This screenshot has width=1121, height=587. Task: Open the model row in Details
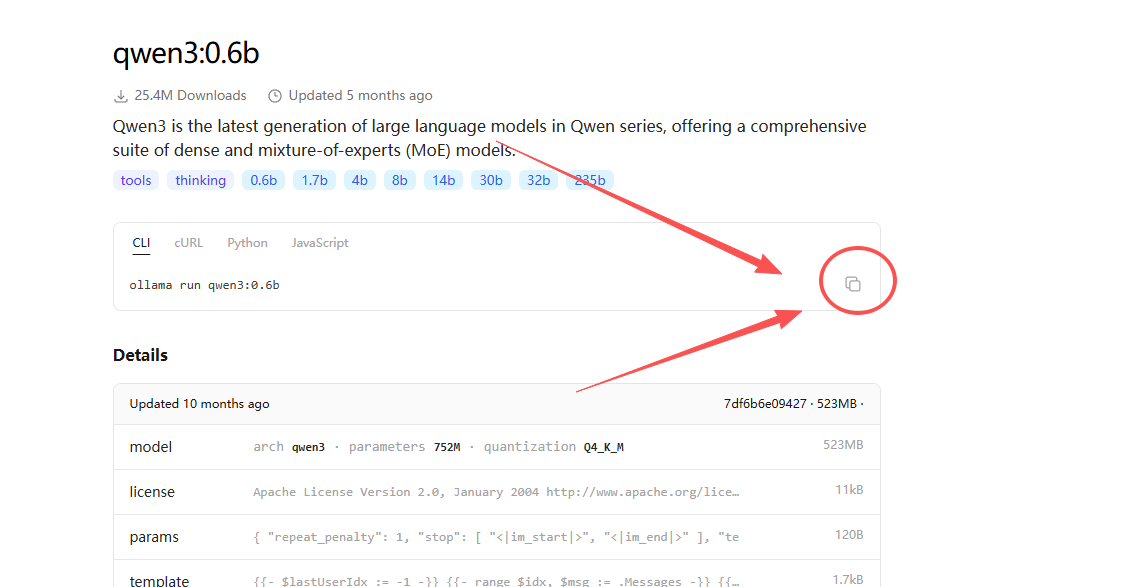[x=496, y=447]
